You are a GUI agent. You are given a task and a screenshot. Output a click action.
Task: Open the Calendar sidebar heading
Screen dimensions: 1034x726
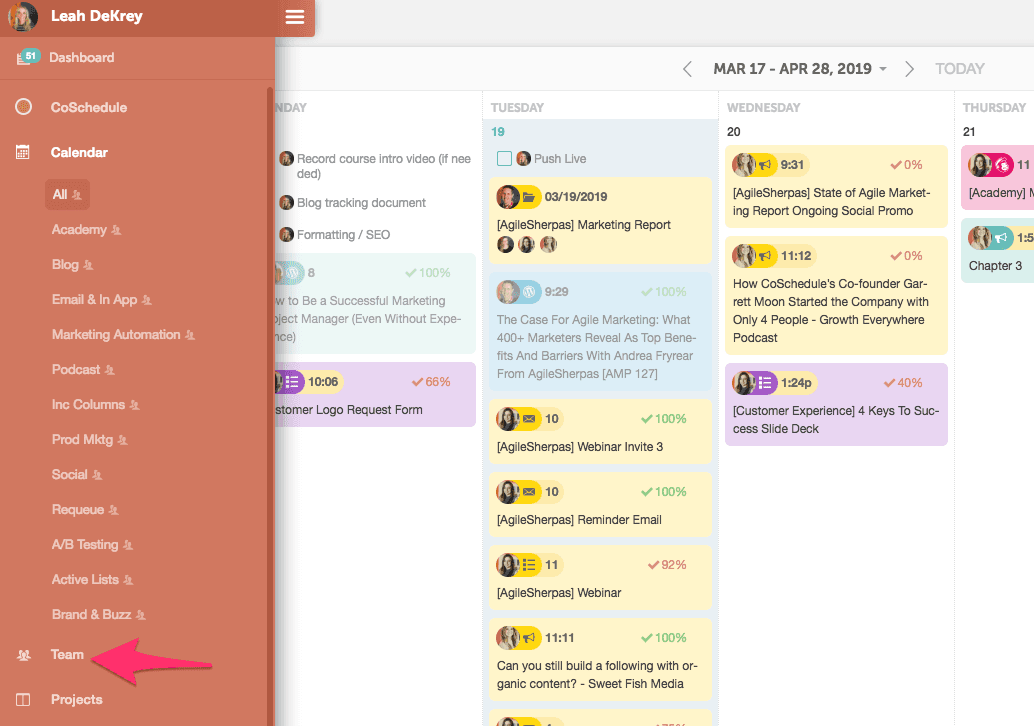[x=79, y=152]
